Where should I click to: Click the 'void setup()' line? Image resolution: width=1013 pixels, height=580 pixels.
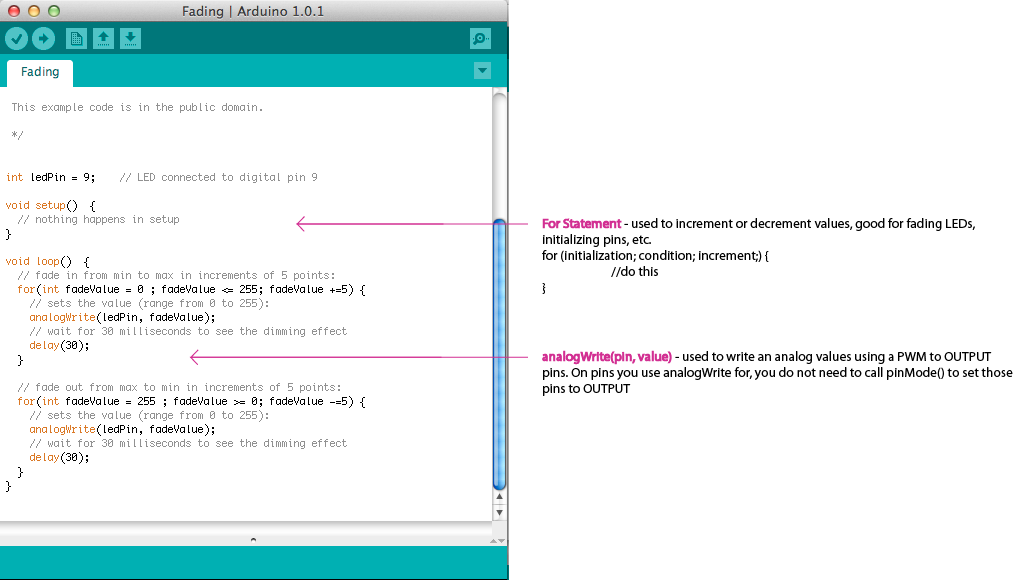[x=50, y=205]
